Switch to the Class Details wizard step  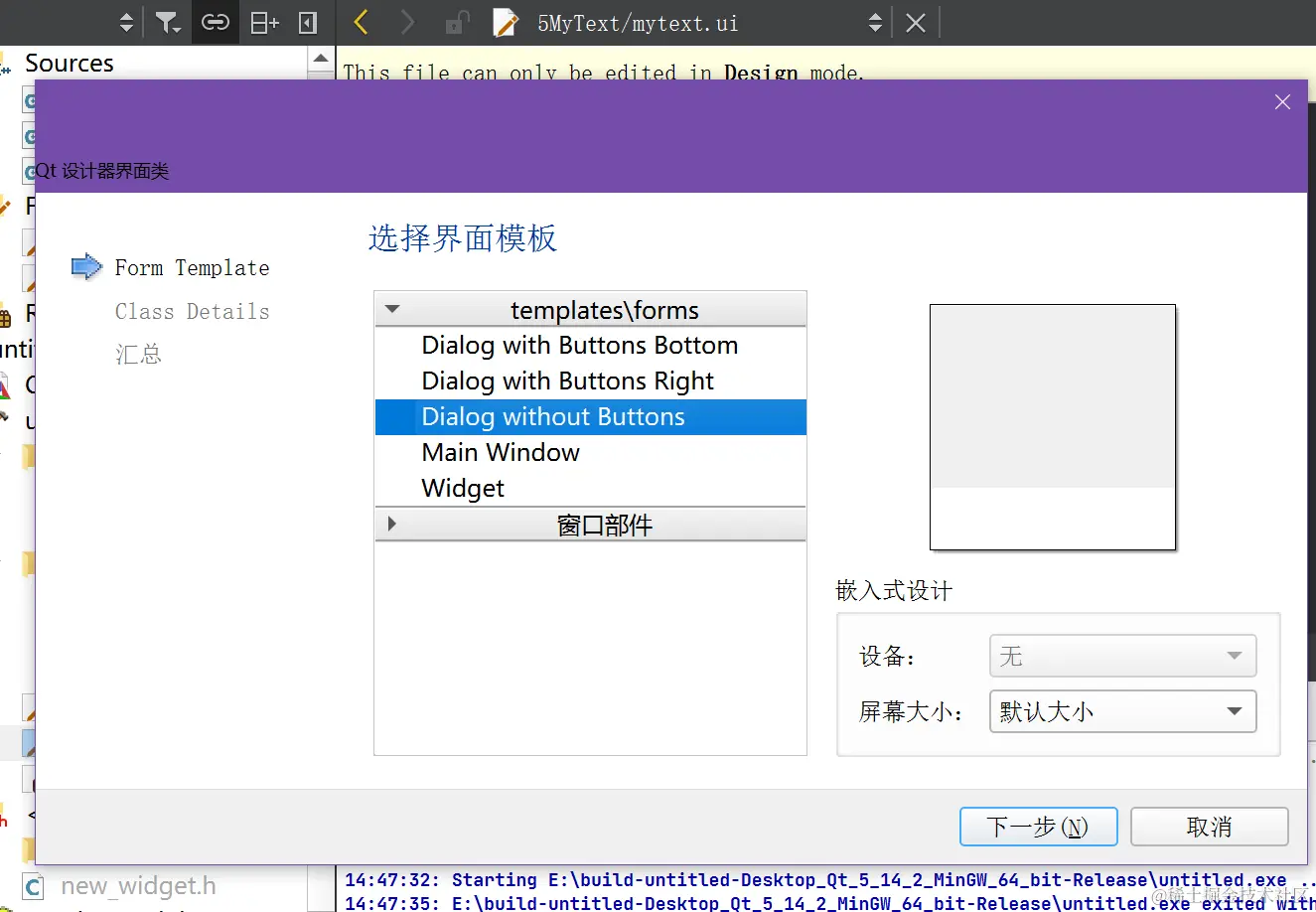pos(192,311)
